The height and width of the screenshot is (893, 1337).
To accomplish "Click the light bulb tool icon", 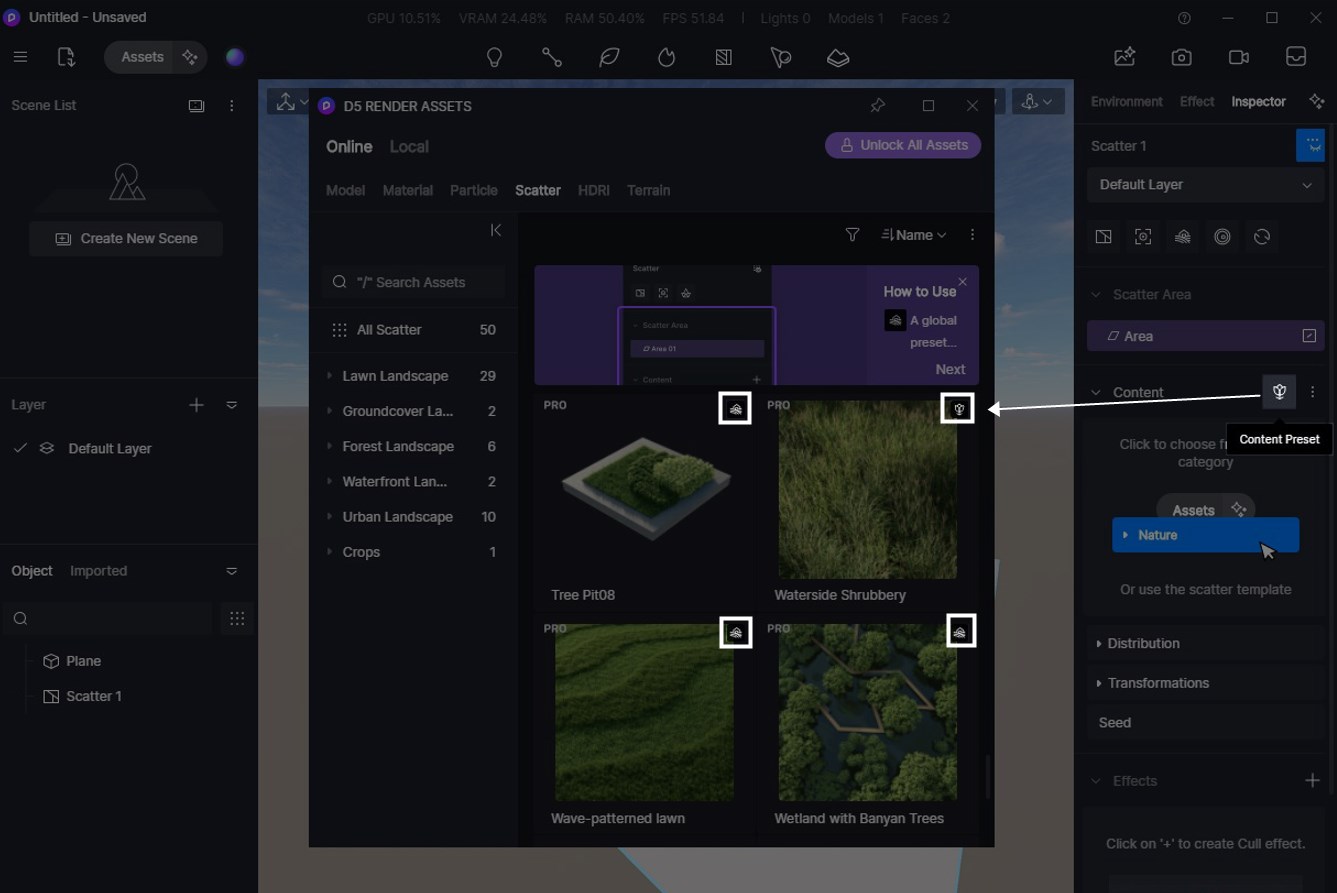I will point(494,58).
